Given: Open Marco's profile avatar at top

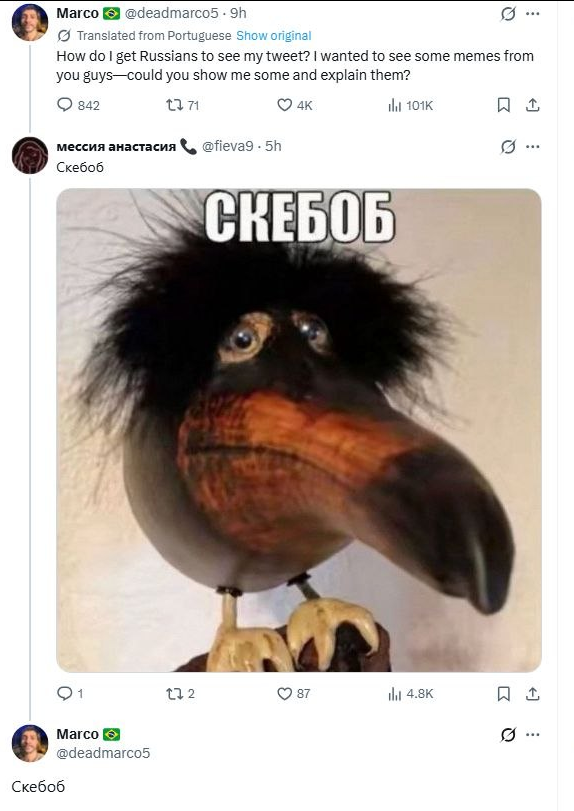Looking at the screenshot, I should [30, 22].
